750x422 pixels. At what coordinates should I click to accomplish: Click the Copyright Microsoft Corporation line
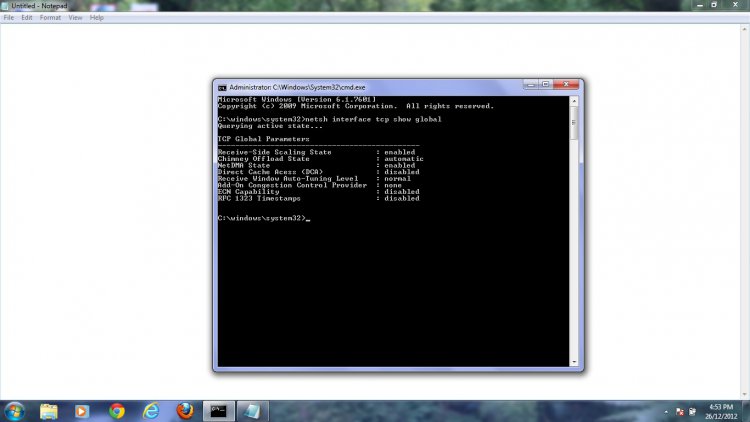tap(356, 106)
